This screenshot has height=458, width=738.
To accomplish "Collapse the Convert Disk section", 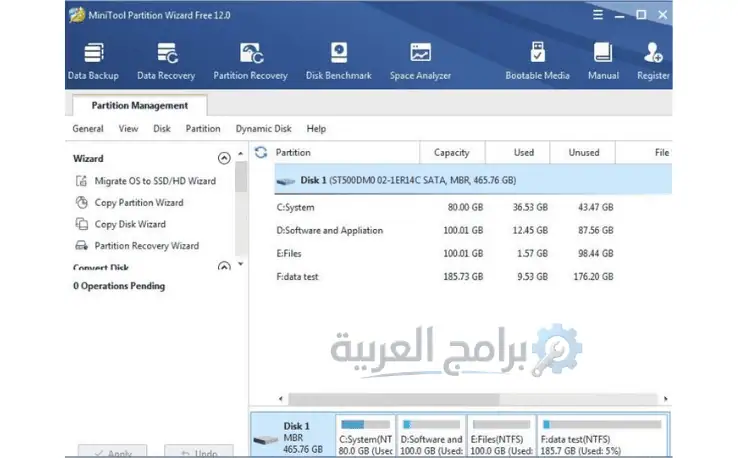I will 224,266.
